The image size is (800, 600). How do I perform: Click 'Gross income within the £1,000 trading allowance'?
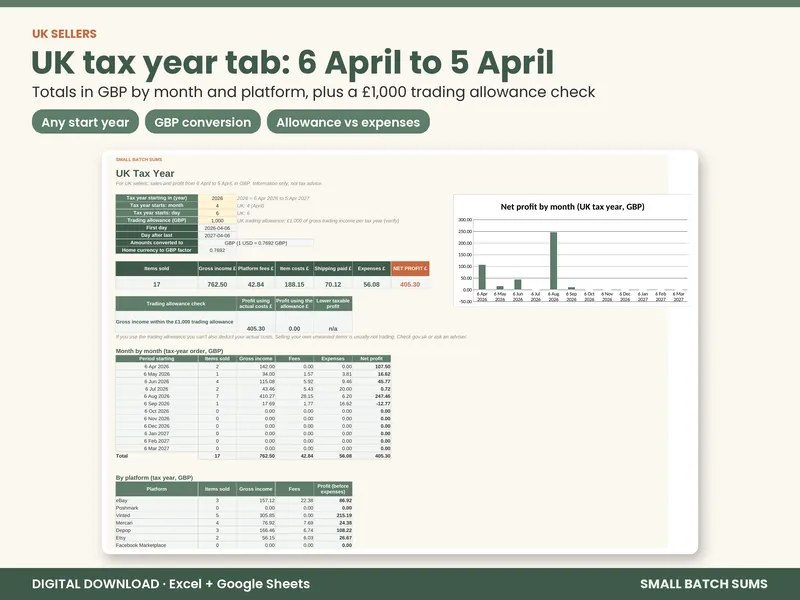pos(174,322)
